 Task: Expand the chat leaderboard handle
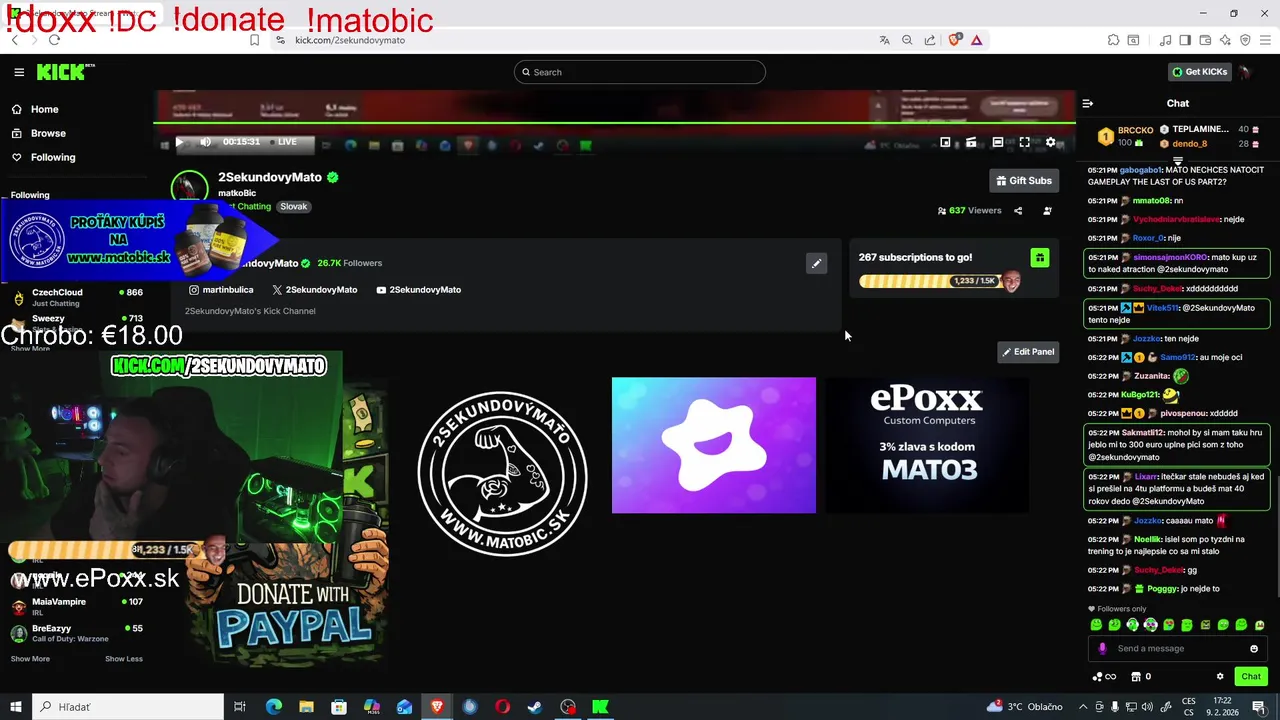(x=1178, y=160)
